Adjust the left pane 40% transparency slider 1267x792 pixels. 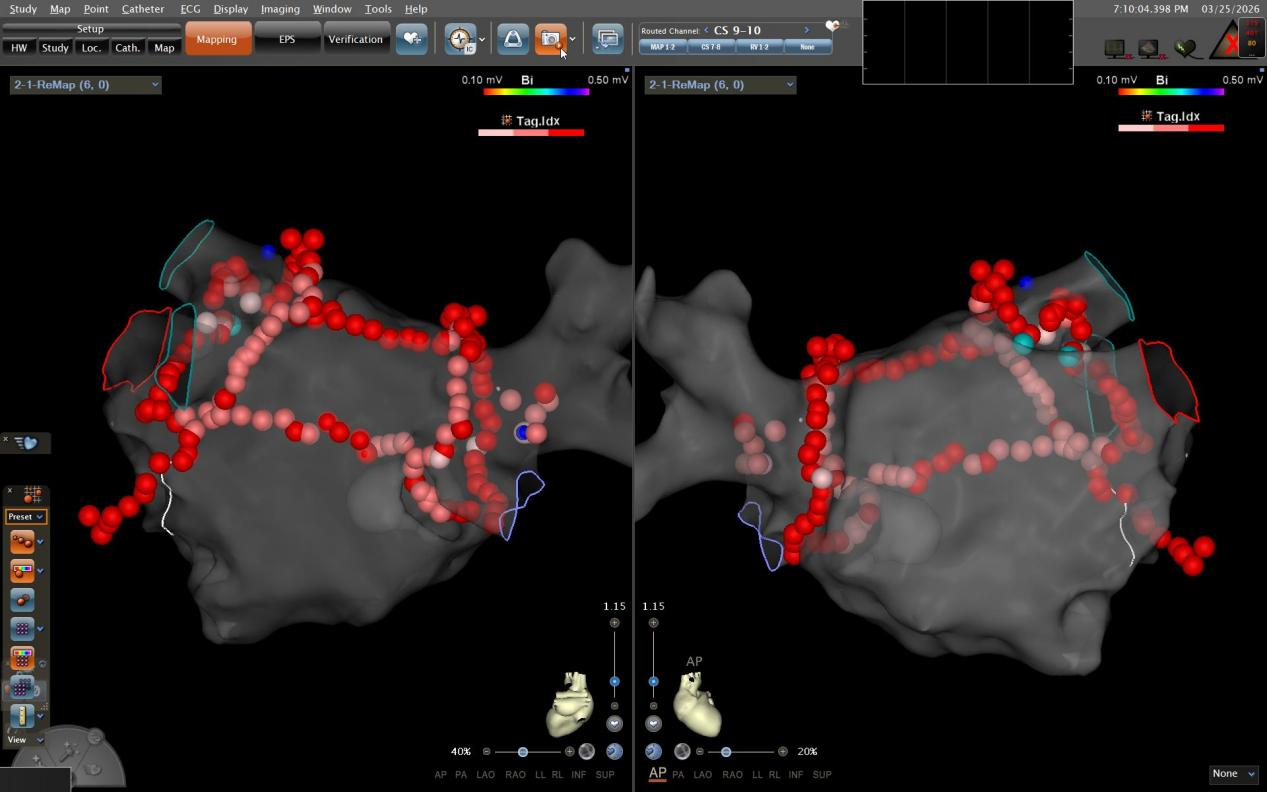tap(523, 751)
